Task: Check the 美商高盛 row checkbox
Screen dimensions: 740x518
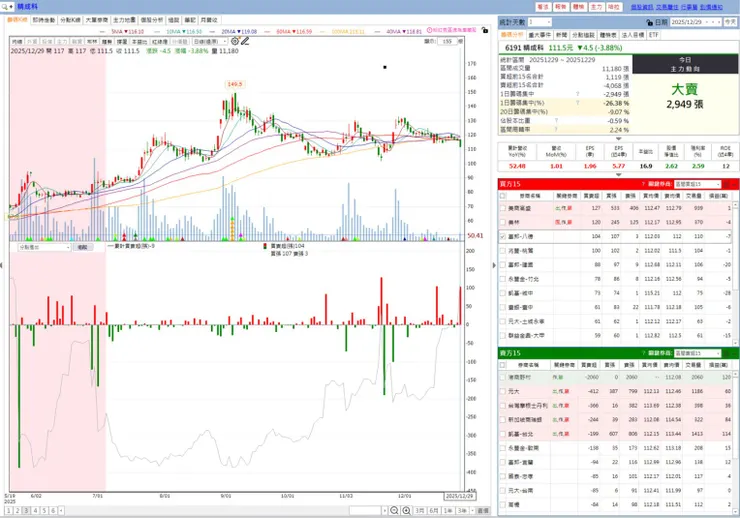Action: coord(503,208)
